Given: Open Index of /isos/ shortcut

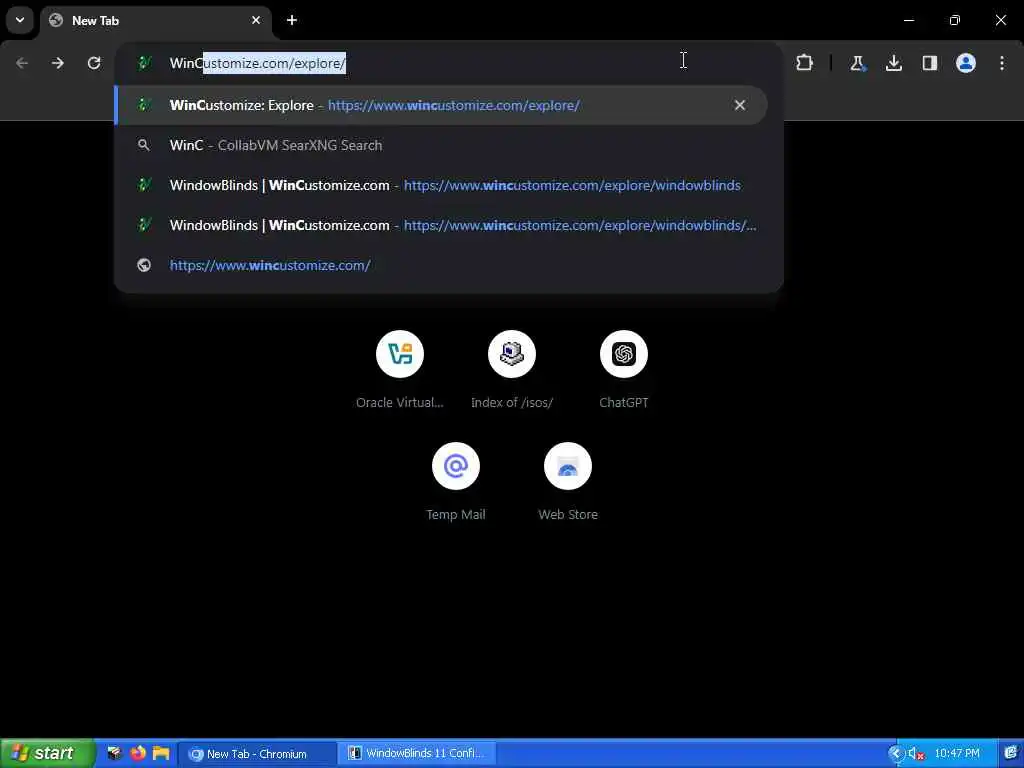Looking at the screenshot, I should (512, 370).
